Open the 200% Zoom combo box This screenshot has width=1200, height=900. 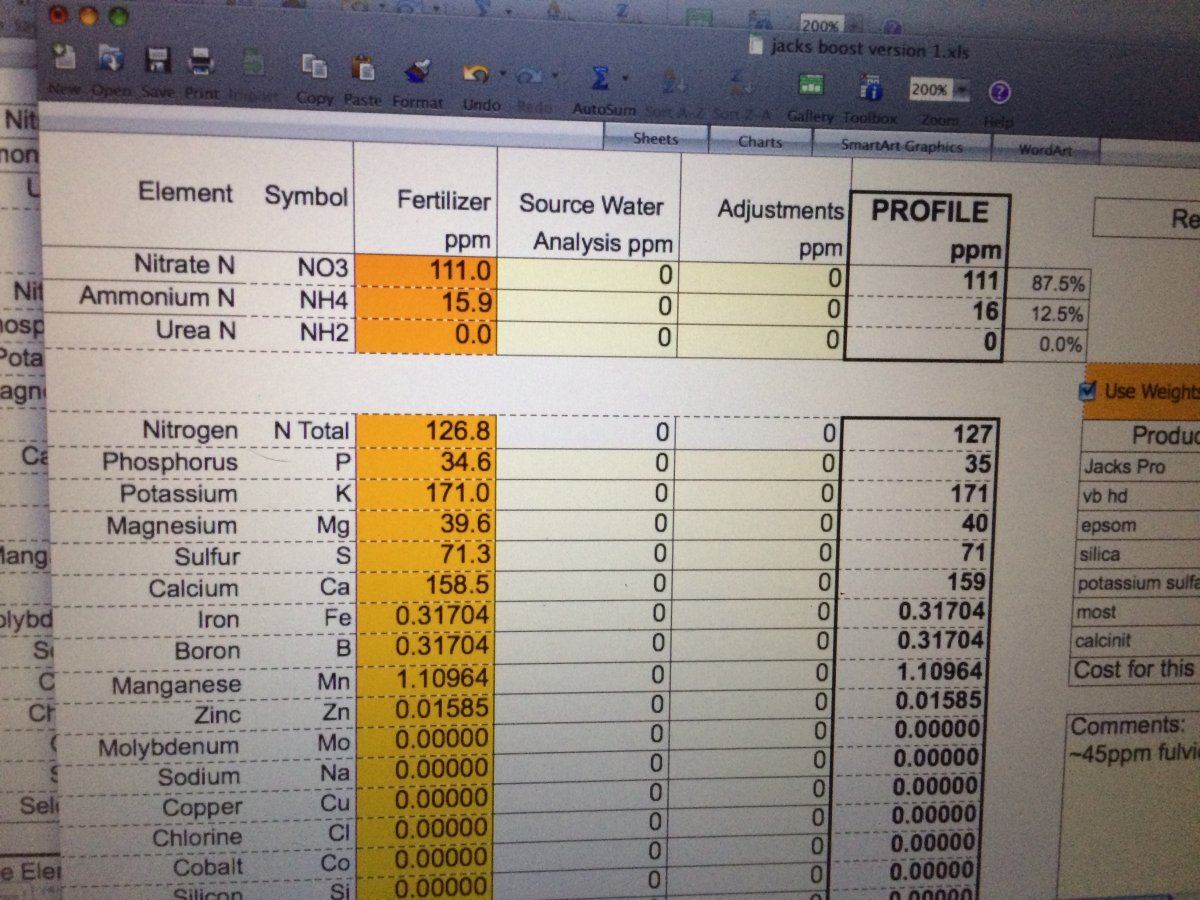pos(939,90)
